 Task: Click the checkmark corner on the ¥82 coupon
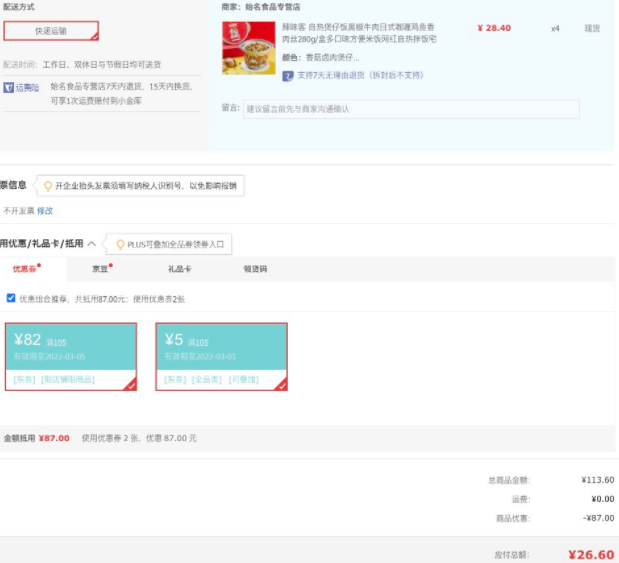(130, 384)
